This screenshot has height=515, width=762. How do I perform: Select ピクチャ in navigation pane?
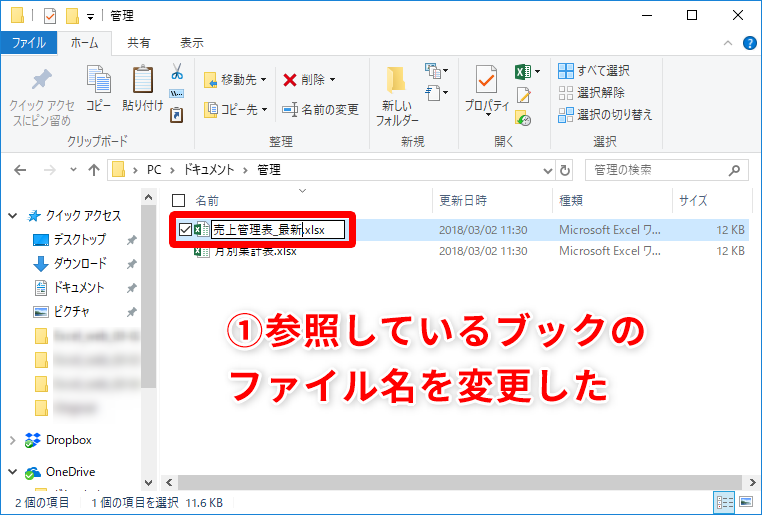pyautogui.click(x=71, y=311)
